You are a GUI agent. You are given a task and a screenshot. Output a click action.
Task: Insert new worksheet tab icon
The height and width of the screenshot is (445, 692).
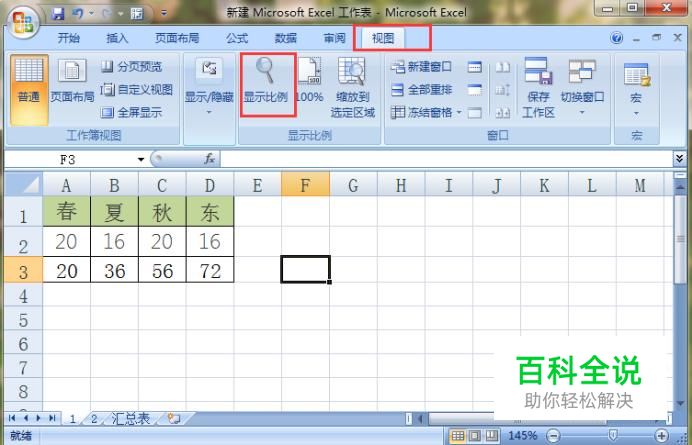pos(174,418)
